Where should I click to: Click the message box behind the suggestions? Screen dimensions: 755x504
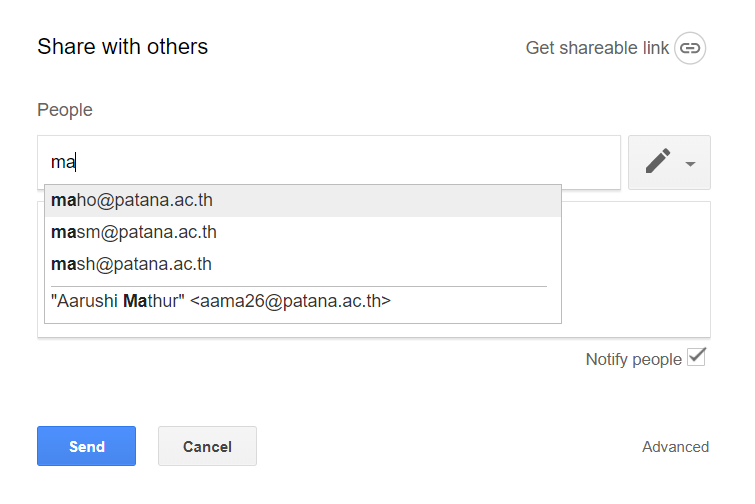[x=636, y=270]
